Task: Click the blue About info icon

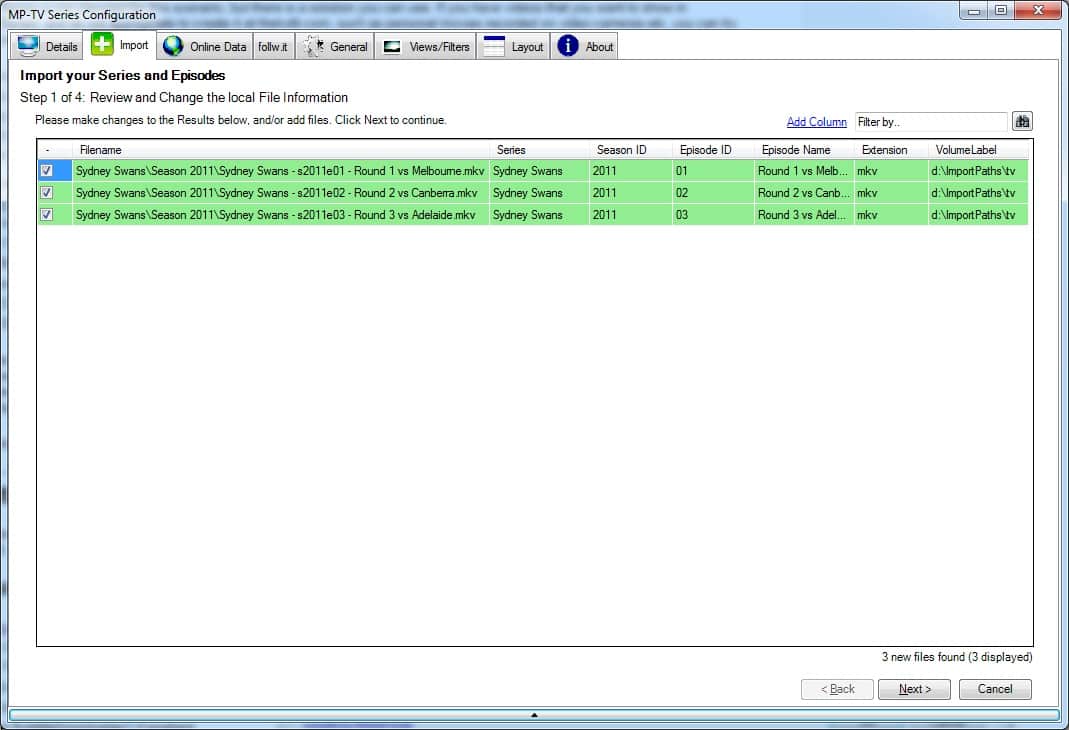Action: [x=568, y=46]
